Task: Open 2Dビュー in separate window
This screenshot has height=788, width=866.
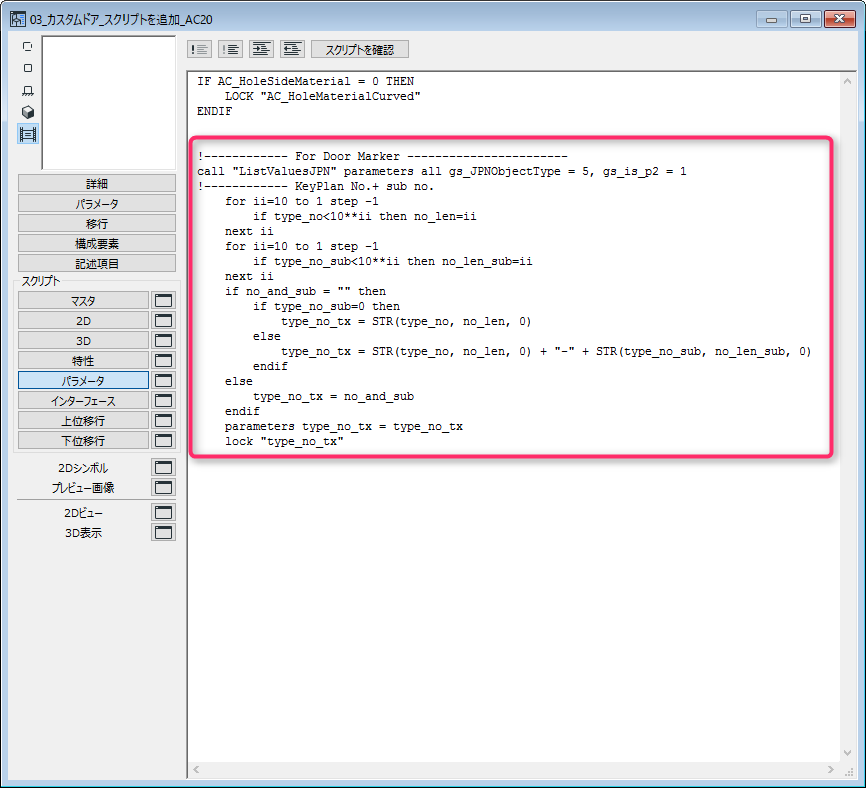Action: pos(163,512)
